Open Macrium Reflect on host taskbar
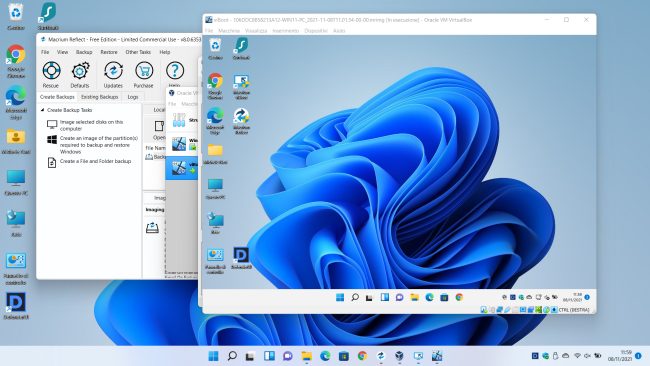The height and width of the screenshot is (366, 650). pyautogui.click(x=381, y=356)
